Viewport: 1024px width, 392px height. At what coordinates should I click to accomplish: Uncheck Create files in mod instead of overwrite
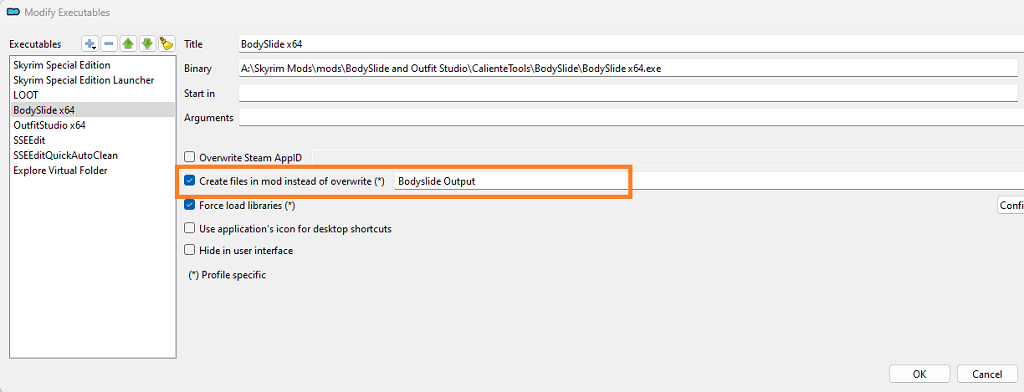click(x=189, y=181)
